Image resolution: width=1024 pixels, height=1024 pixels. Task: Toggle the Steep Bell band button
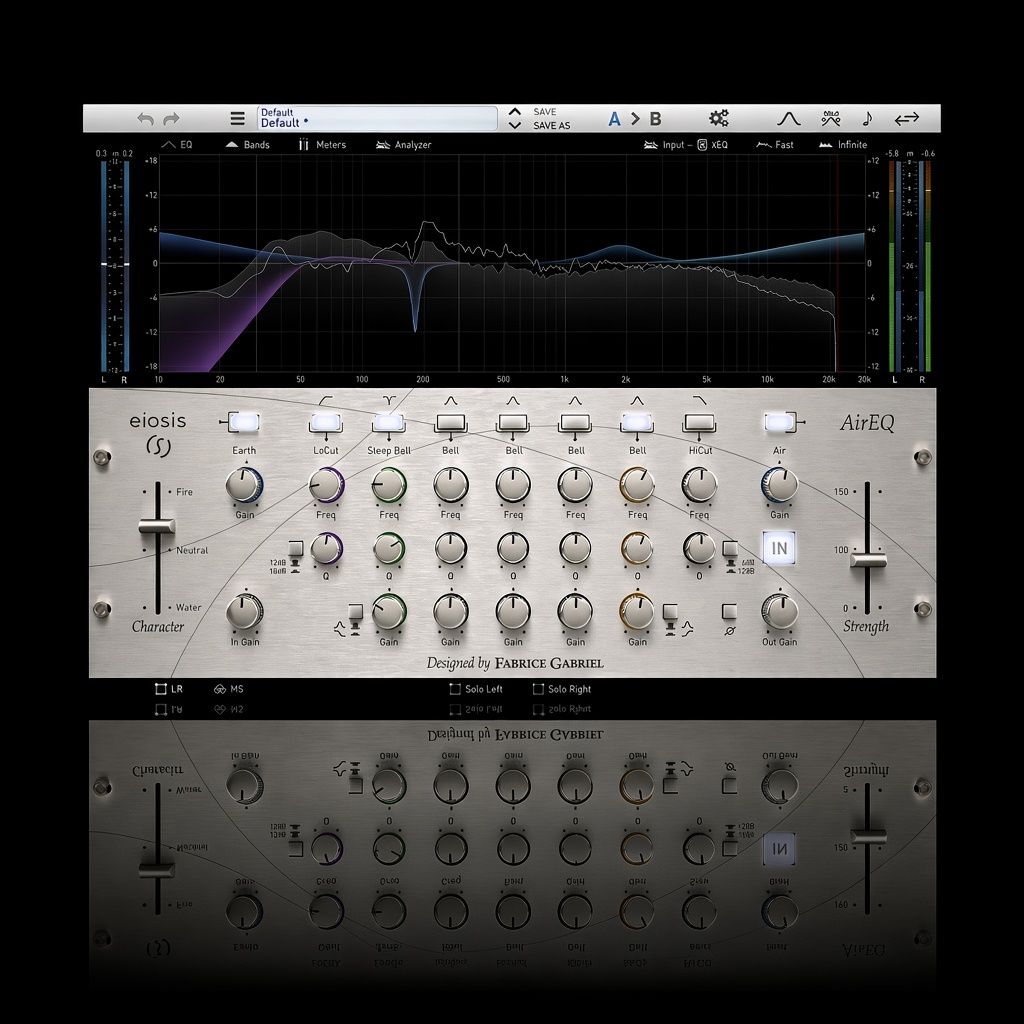388,423
